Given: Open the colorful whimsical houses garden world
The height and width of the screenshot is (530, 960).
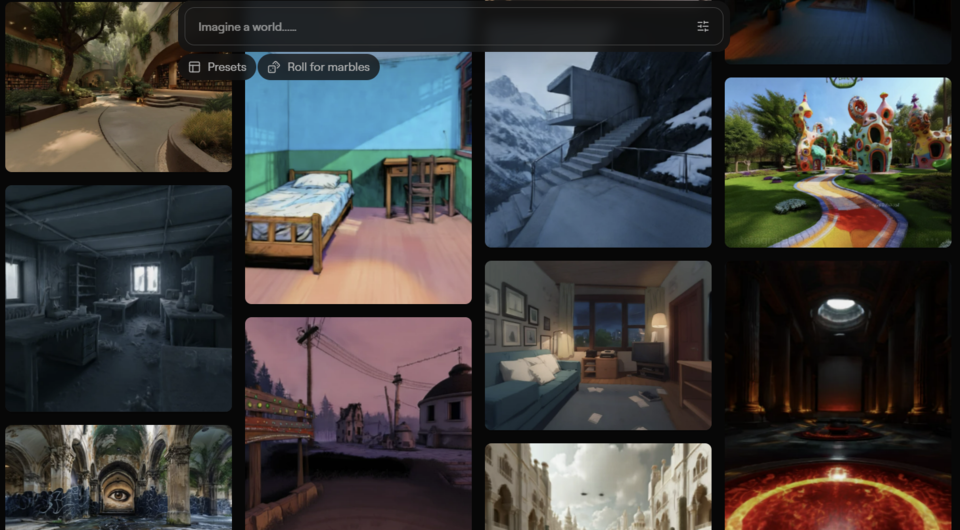Looking at the screenshot, I should pos(837,162).
